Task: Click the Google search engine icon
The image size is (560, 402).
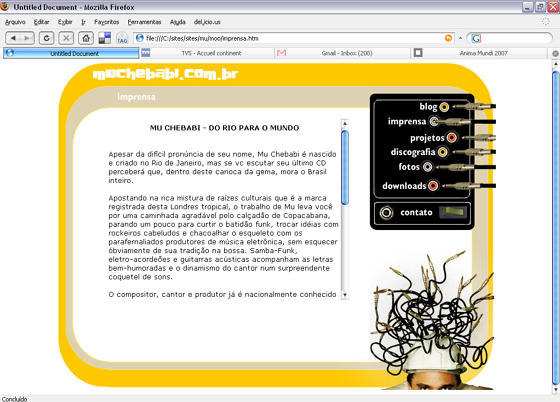Action: [x=476, y=38]
